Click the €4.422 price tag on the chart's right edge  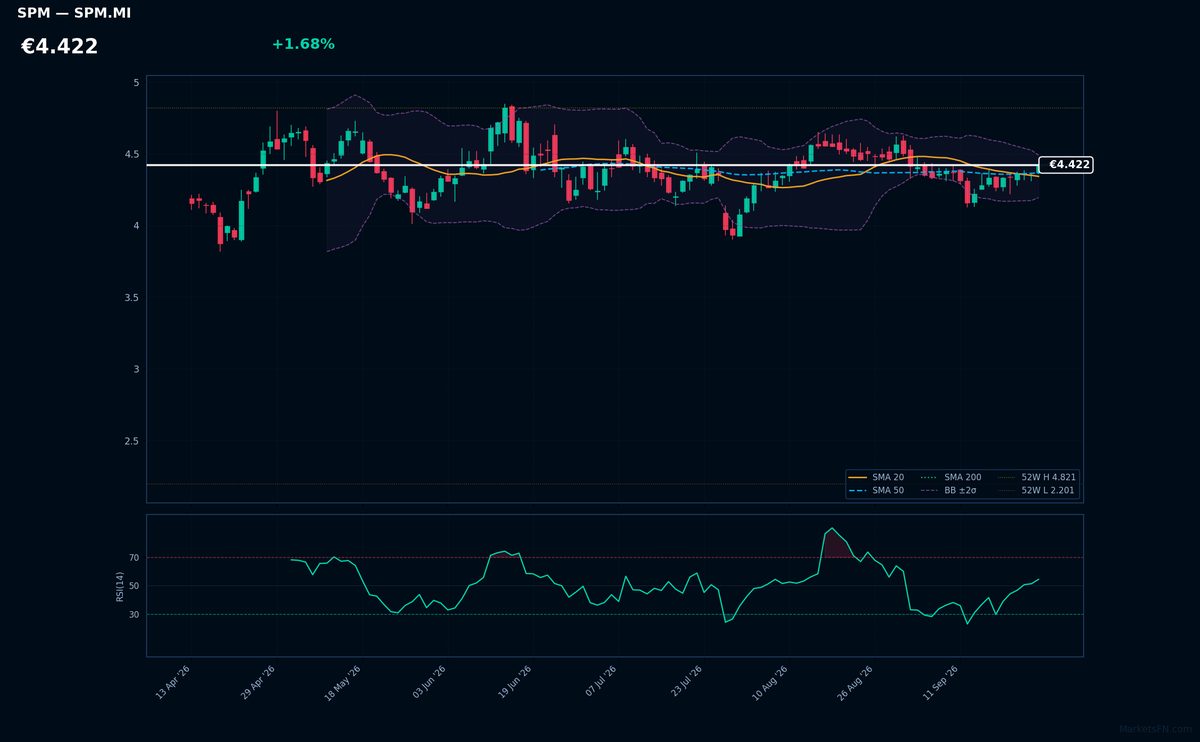[1066, 165]
